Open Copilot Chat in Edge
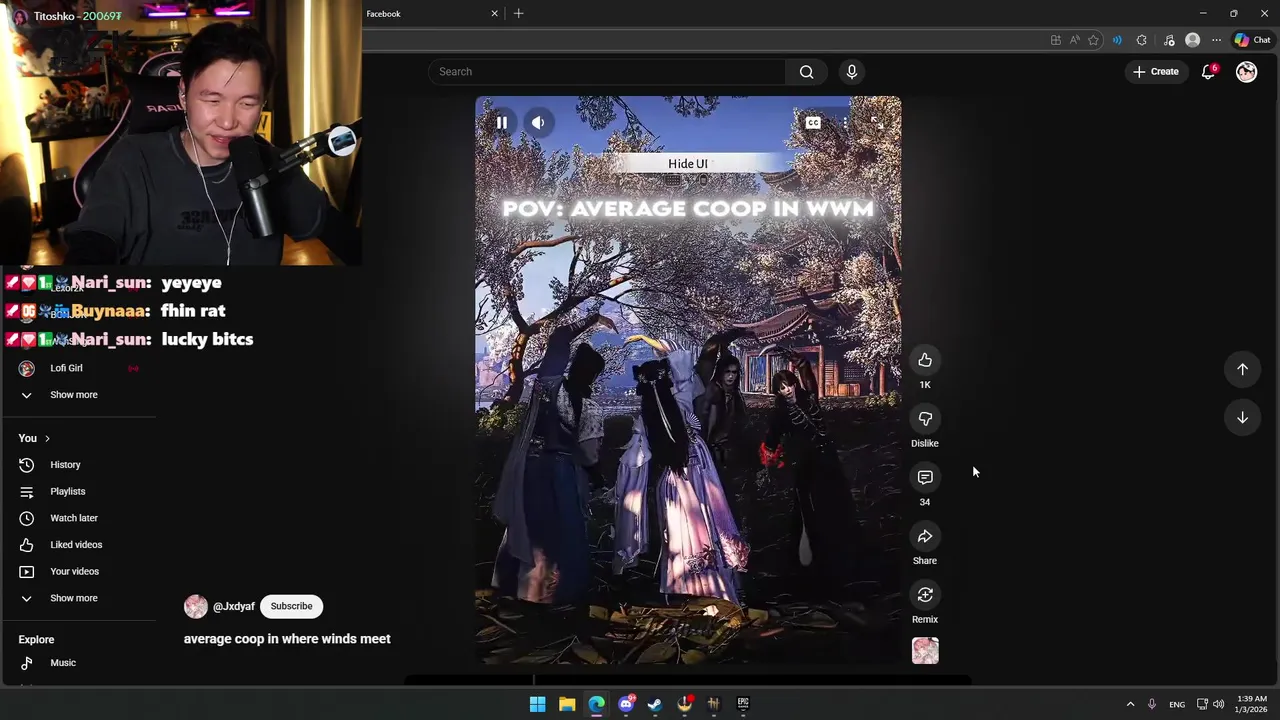Viewport: 1280px width, 720px height. pos(1252,40)
